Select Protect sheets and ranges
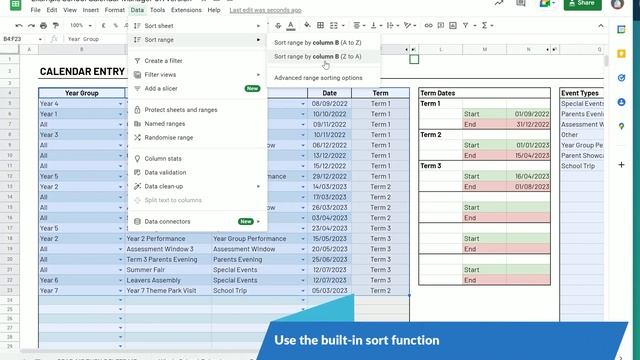 (x=198, y=109)
